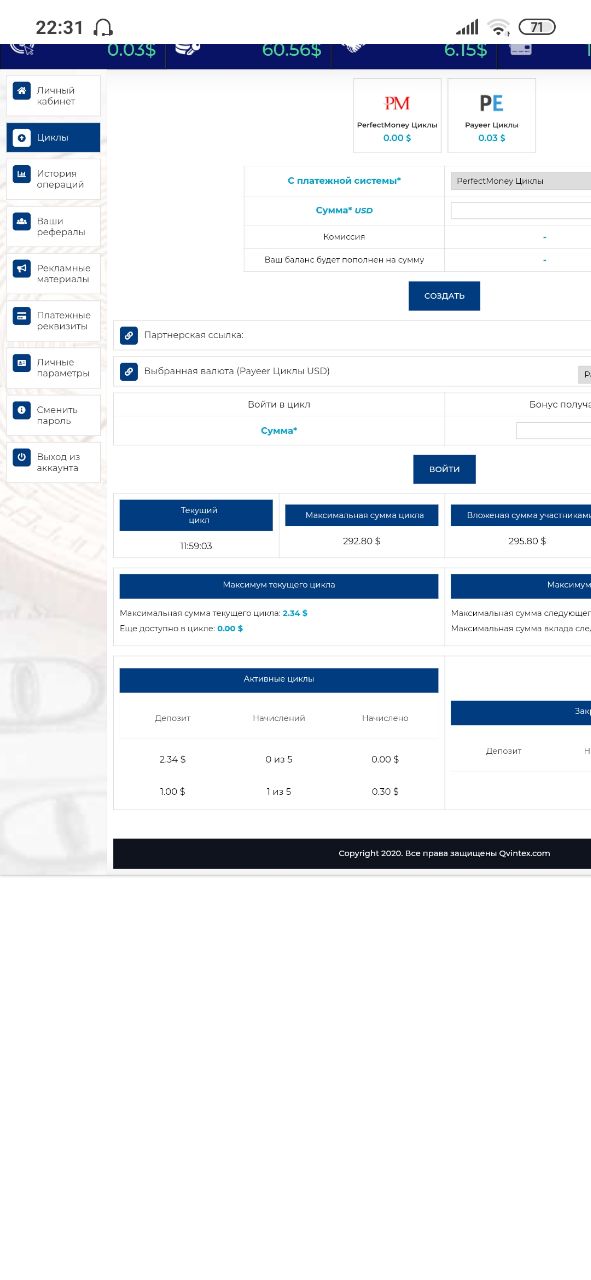
Task: Click the Ваши рефералы people icon
Action: (21, 221)
